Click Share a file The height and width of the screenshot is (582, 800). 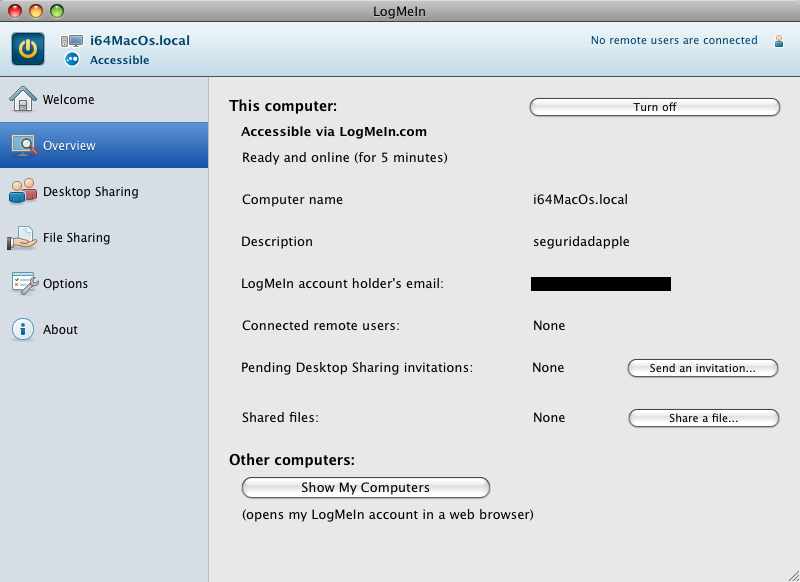click(x=702, y=418)
